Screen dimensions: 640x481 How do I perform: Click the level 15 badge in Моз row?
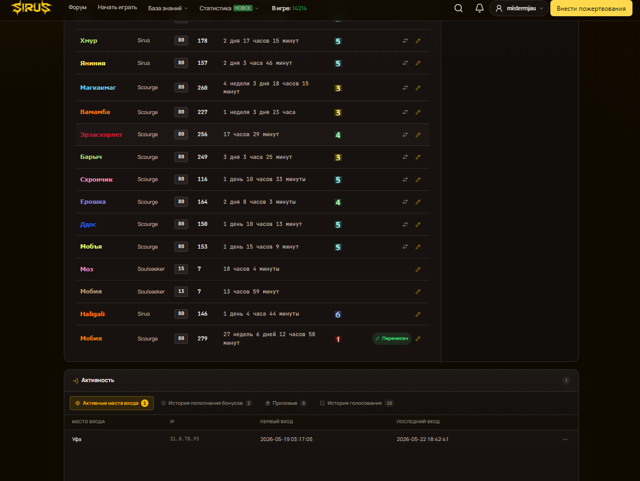[181, 269]
